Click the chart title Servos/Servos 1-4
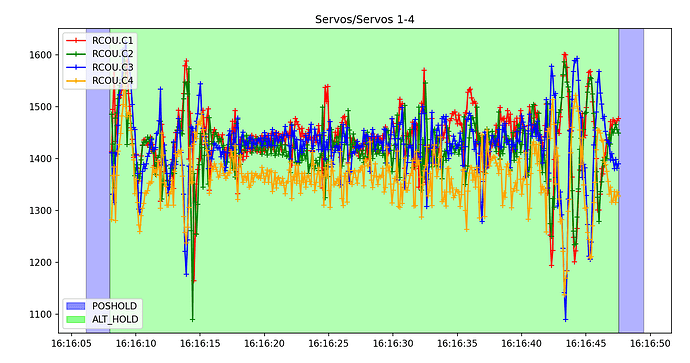 click(x=365, y=19)
